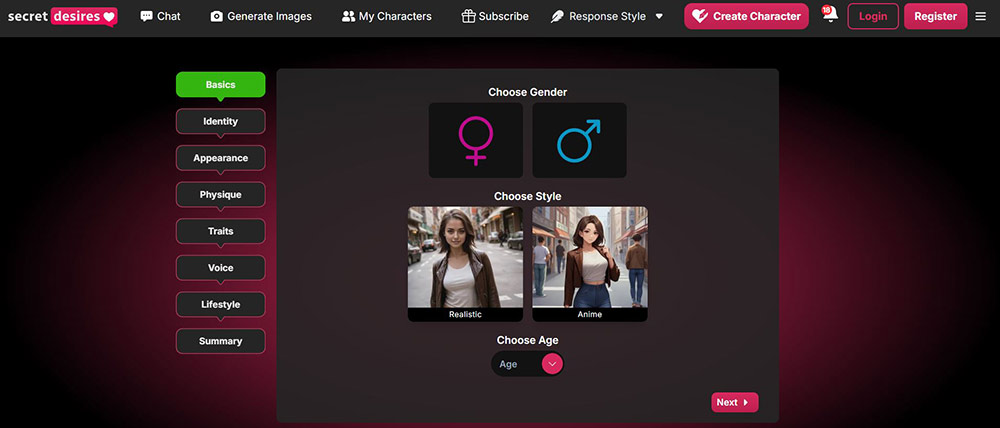This screenshot has height=428, width=1000.
Task: Open the Appearance step tab
Action: pos(220,158)
